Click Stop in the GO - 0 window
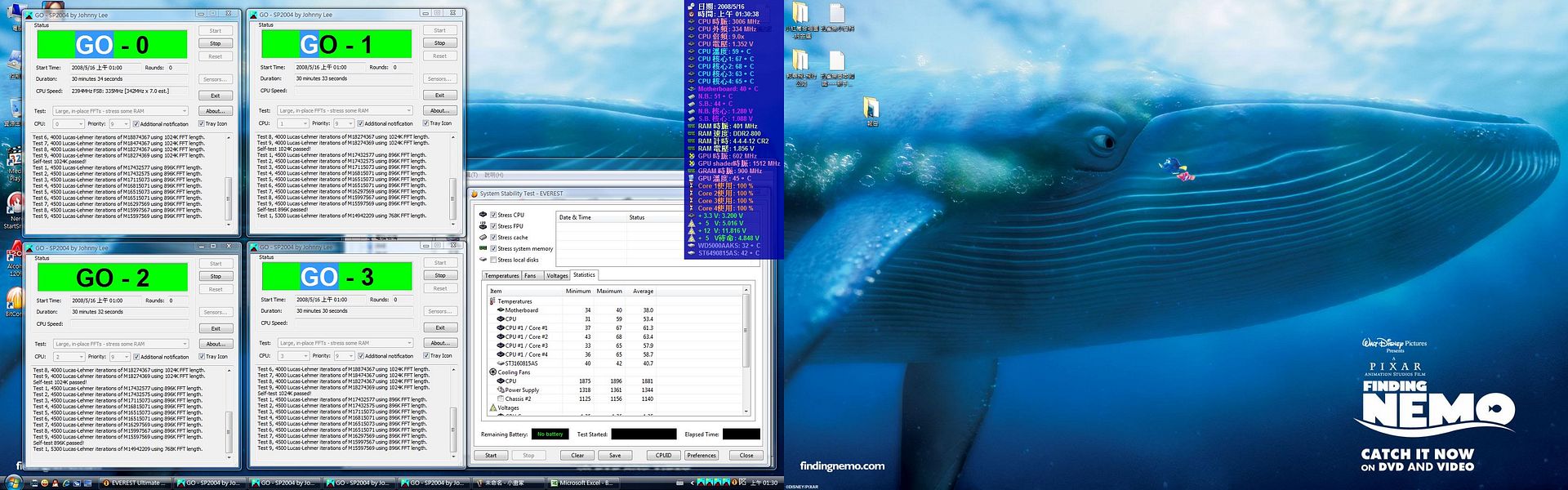The image size is (1568, 490). tap(216, 43)
